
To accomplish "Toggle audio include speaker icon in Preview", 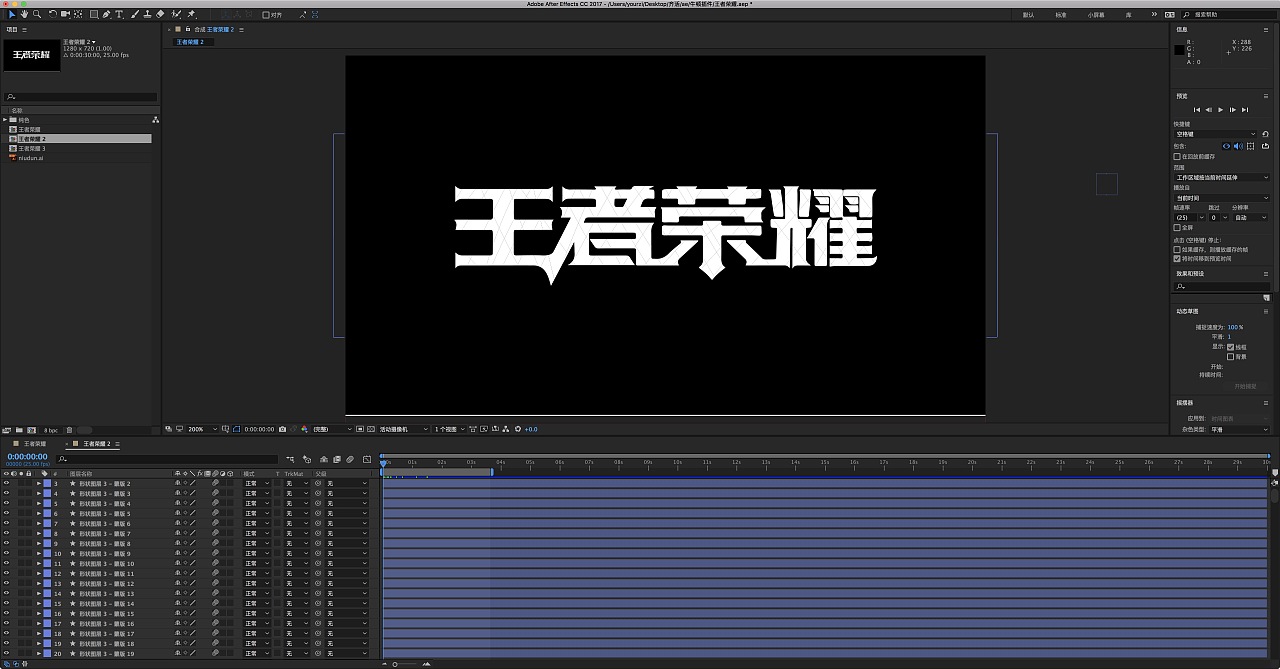I will coord(1238,146).
